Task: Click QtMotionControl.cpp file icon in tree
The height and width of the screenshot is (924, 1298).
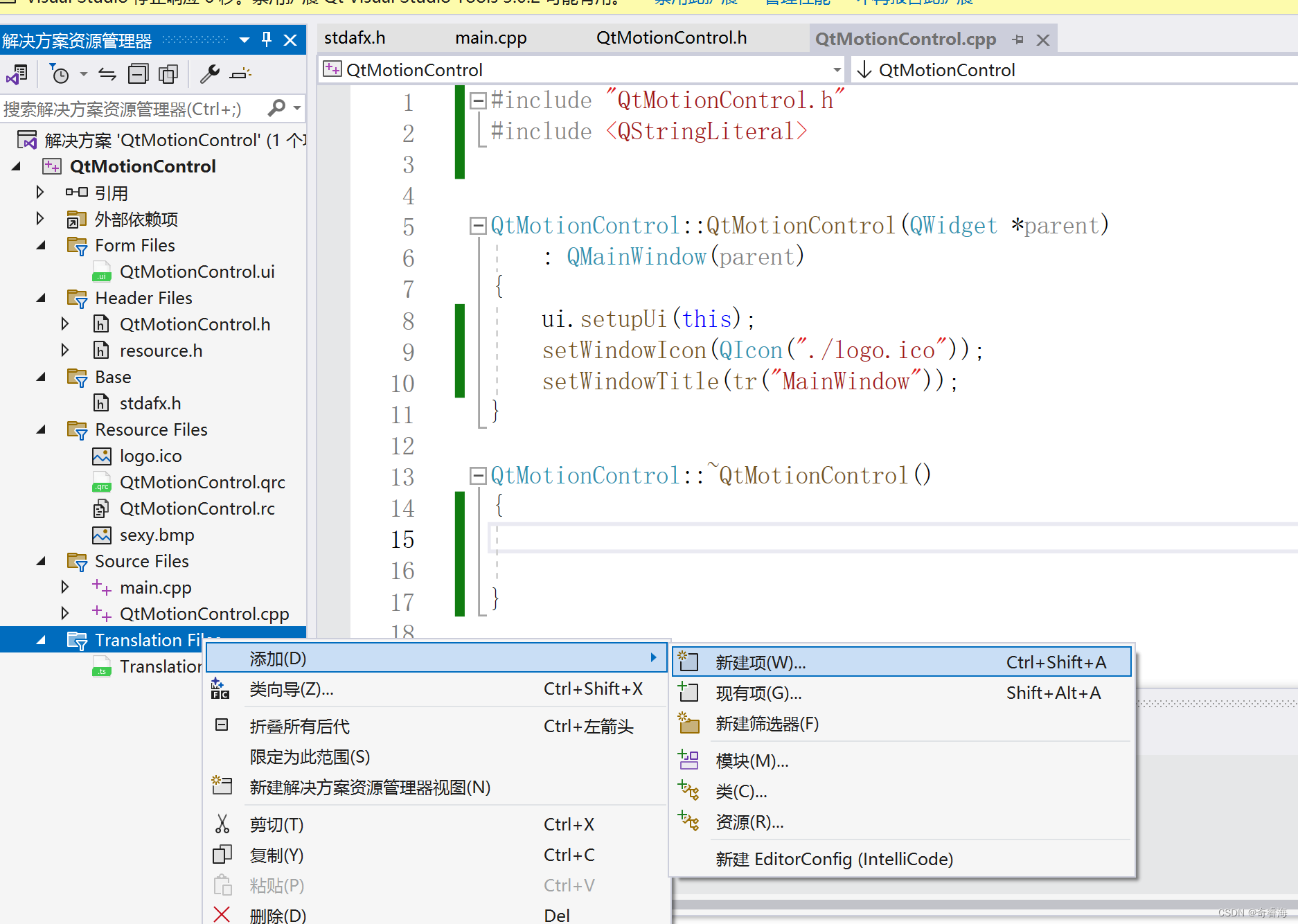Action: pyautogui.click(x=102, y=614)
